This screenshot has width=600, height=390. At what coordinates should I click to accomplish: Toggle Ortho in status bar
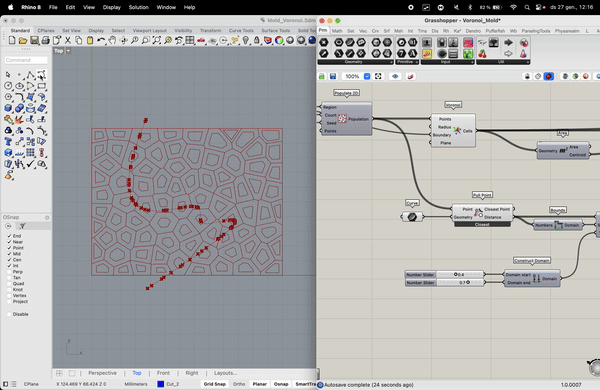239,384
